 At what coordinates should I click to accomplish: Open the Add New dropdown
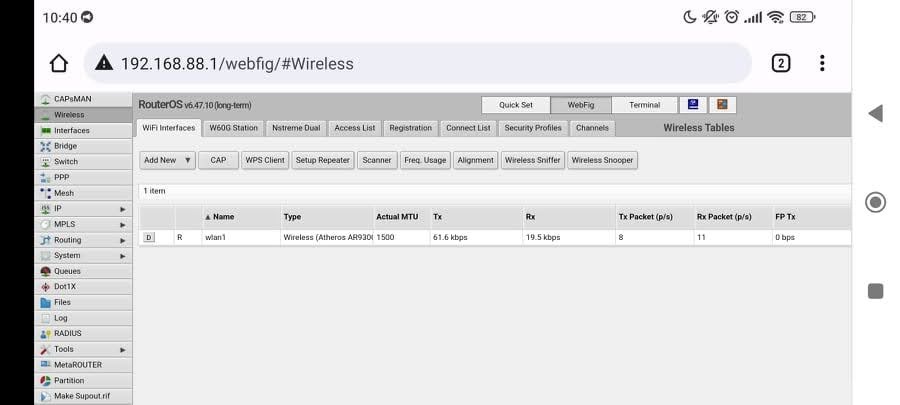[167, 160]
